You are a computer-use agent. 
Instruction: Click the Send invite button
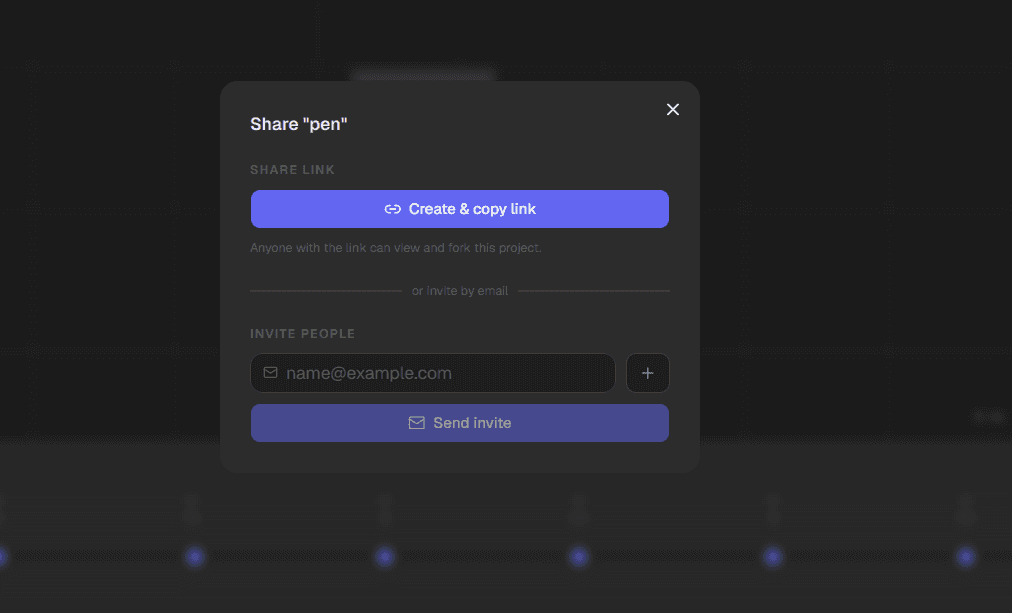[x=460, y=422]
